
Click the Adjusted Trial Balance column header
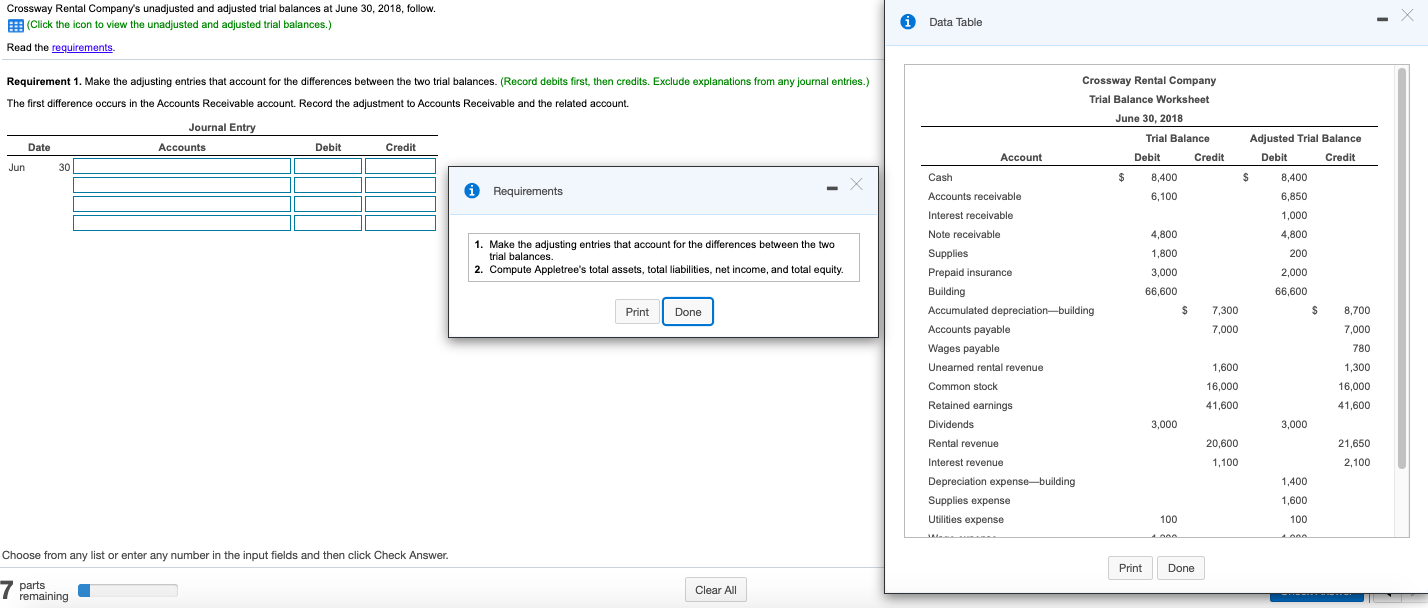(x=1305, y=138)
